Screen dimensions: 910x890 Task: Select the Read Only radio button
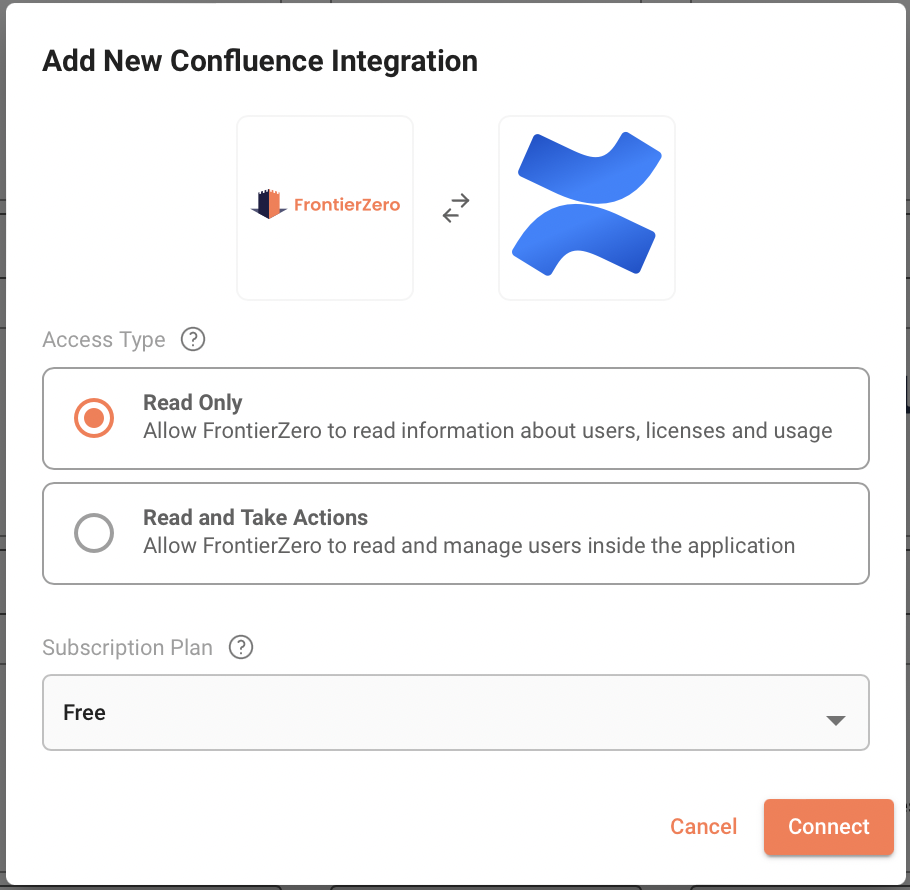(94, 418)
